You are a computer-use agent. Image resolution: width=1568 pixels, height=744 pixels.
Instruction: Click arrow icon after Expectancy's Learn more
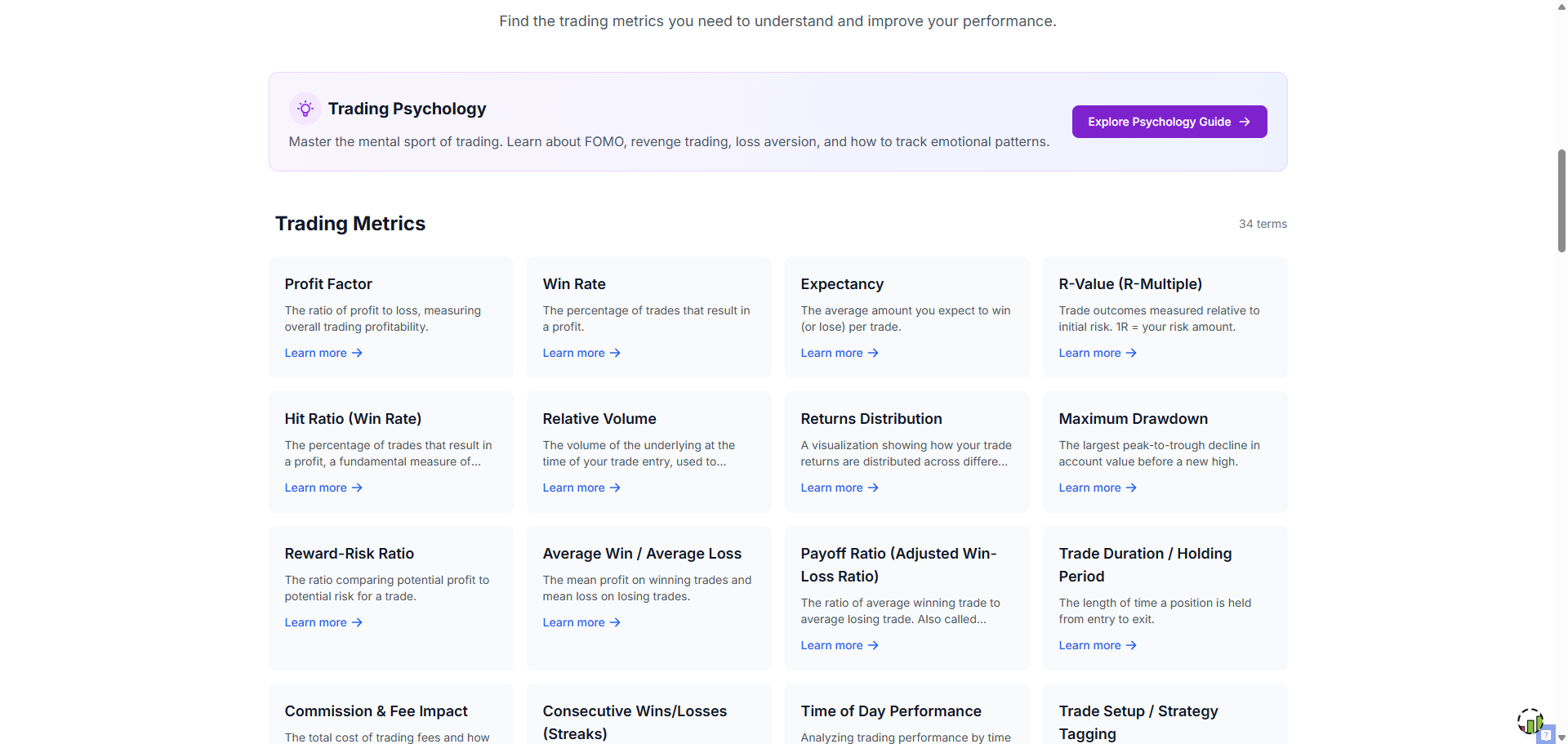pyautogui.click(x=873, y=353)
